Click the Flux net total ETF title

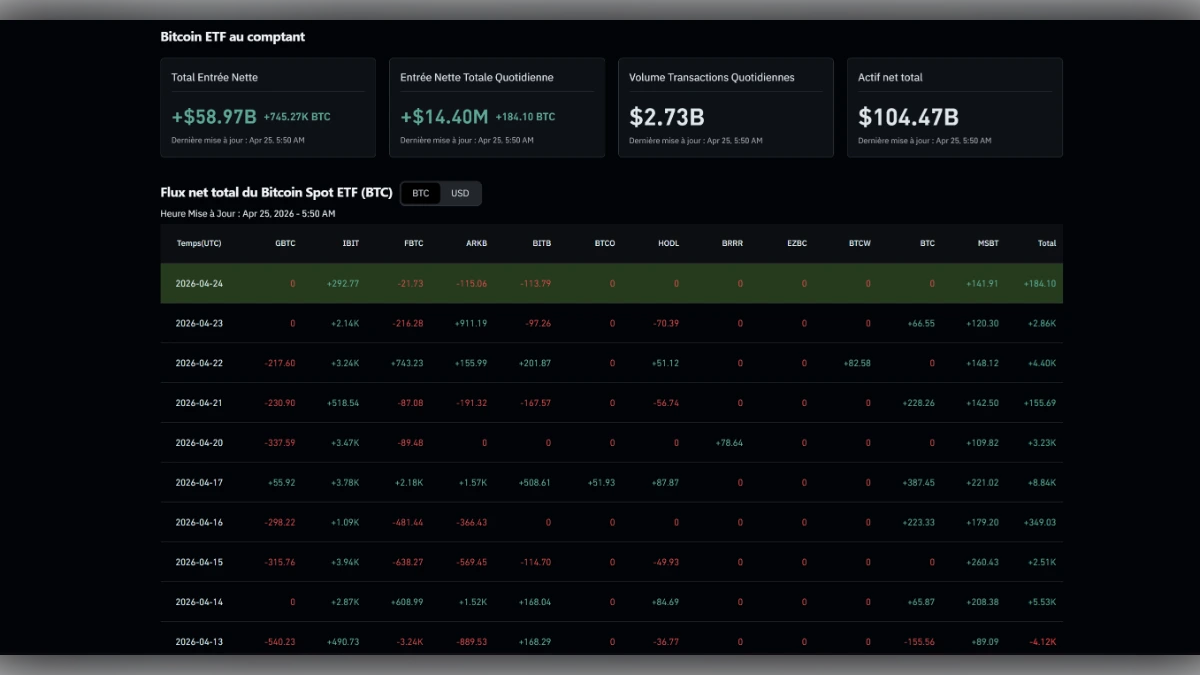(x=276, y=192)
